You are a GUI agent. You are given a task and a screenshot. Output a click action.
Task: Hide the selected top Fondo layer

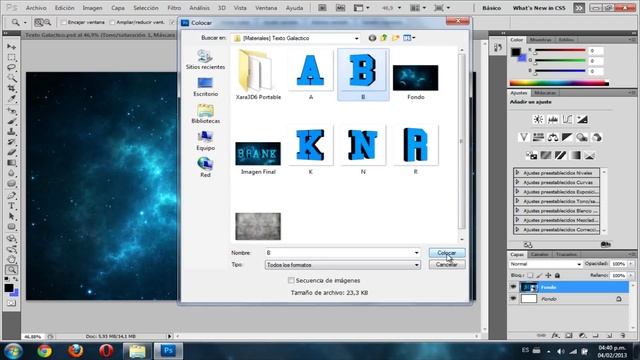point(513,287)
